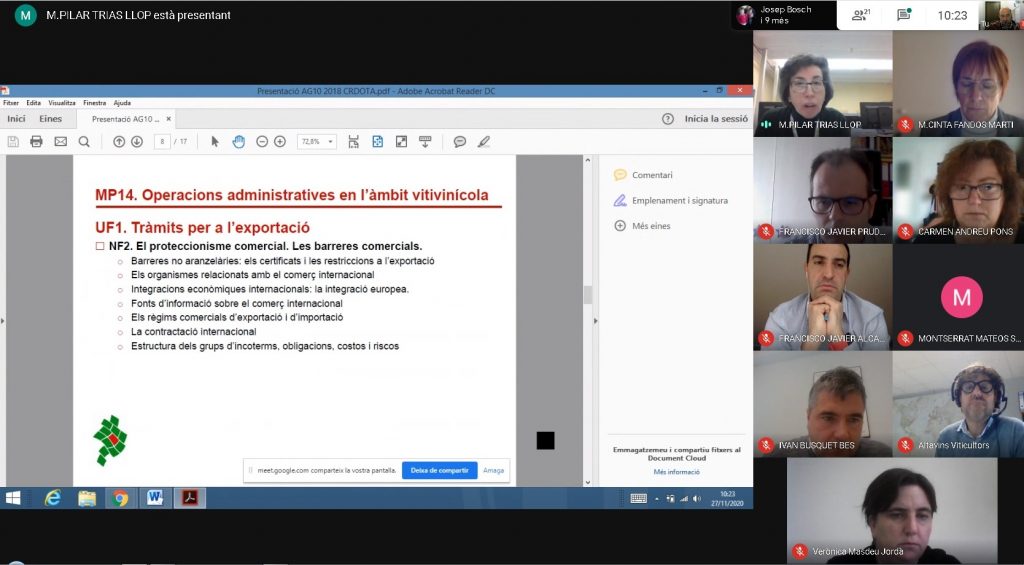This screenshot has width=1024, height=565.
Task: Go to next page with down arrow
Action: point(137,142)
